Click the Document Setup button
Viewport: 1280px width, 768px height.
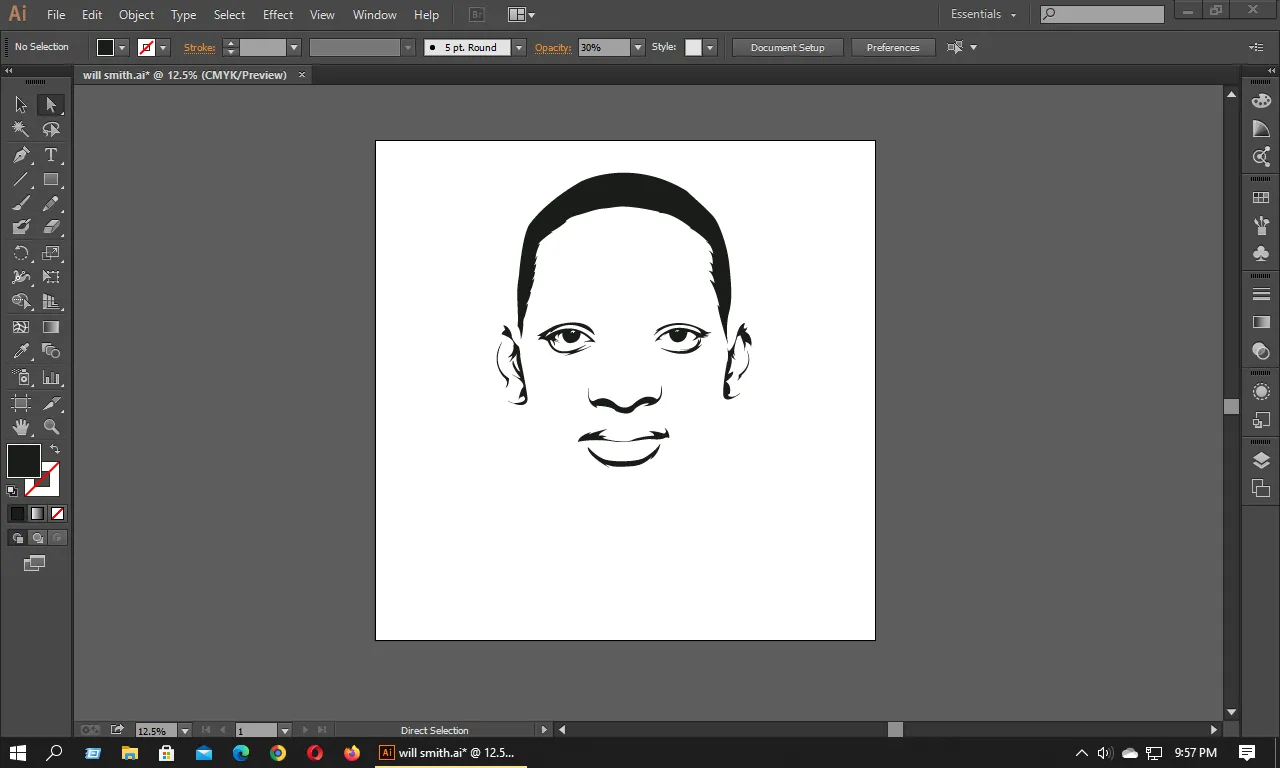[x=788, y=47]
